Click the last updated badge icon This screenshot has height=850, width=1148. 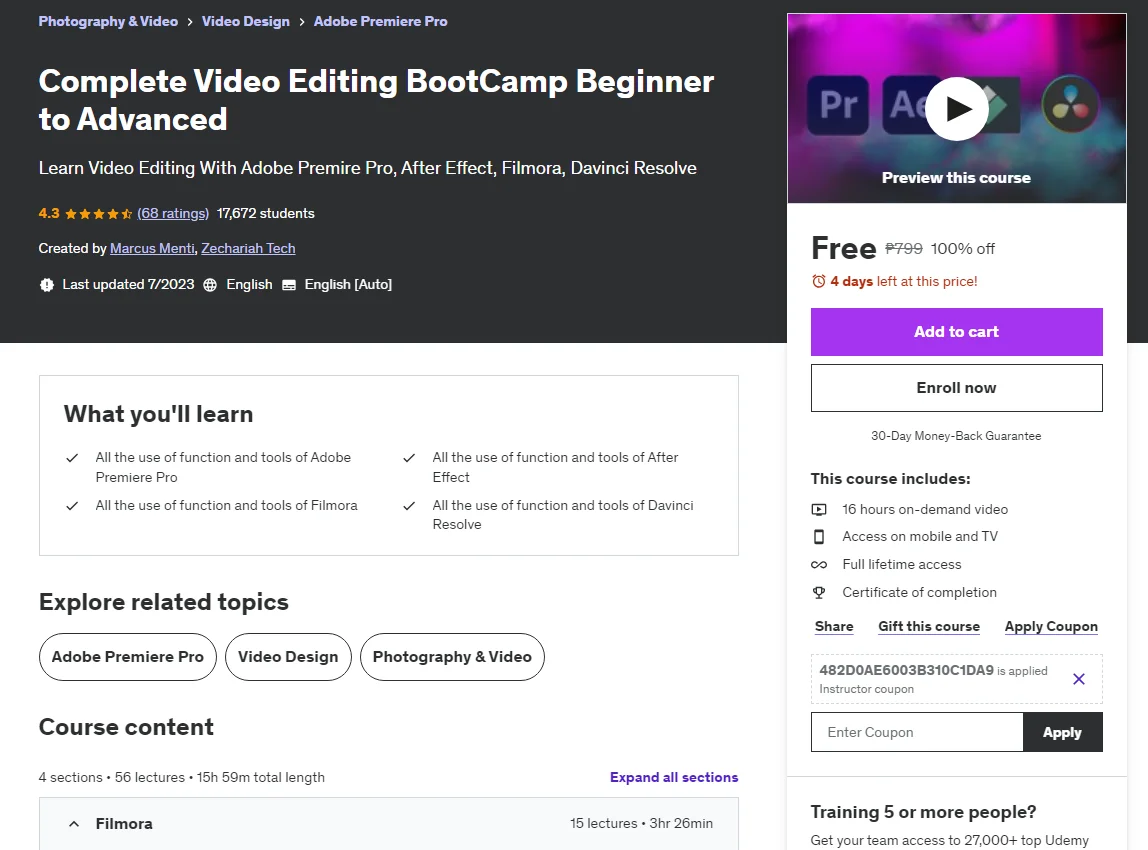pos(47,285)
